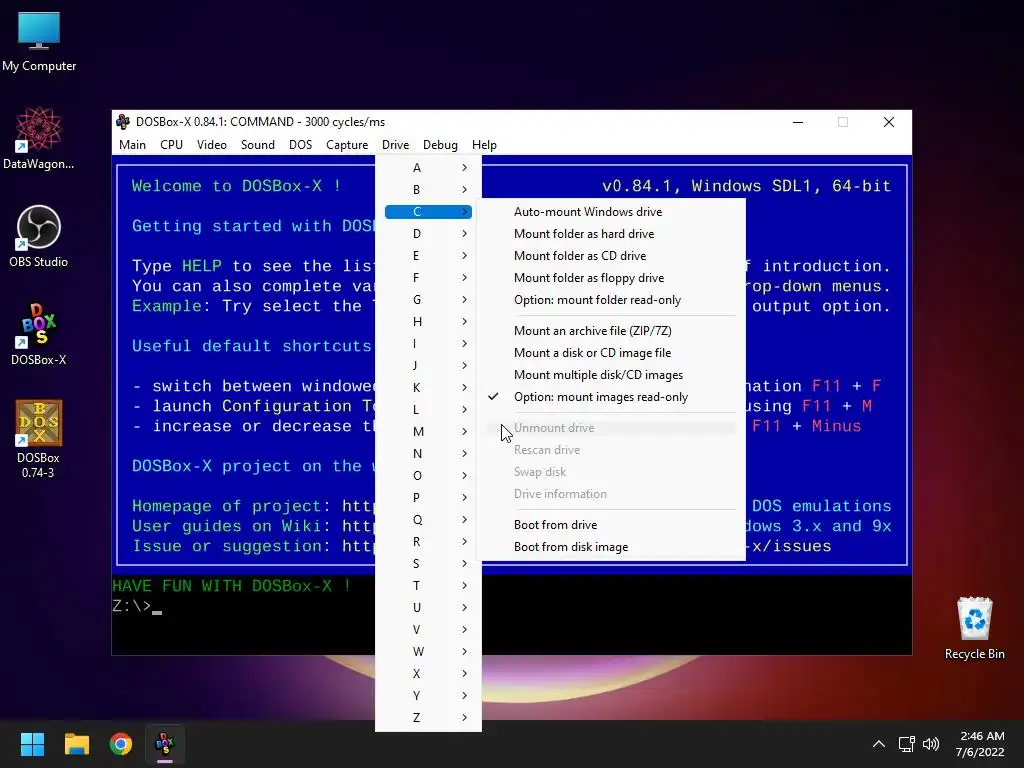1024x768 pixels.
Task: Toggle Option: mount images read-only
Action: pyautogui.click(x=613, y=397)
